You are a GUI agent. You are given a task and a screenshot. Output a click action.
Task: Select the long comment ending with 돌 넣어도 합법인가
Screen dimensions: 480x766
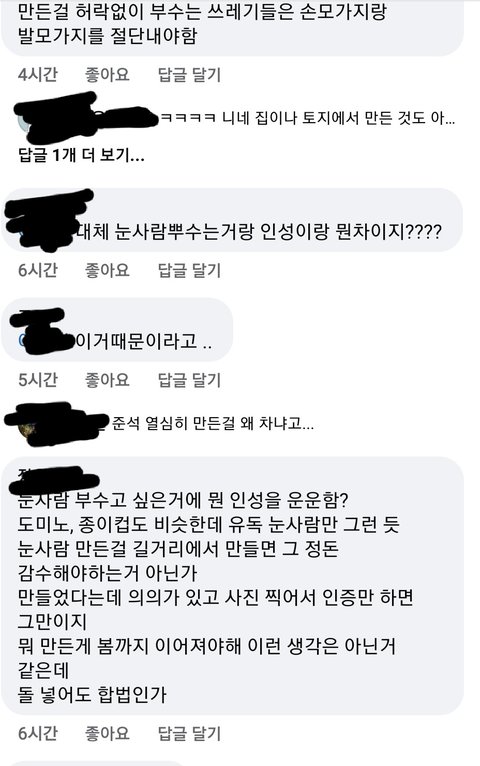point(231,586)
